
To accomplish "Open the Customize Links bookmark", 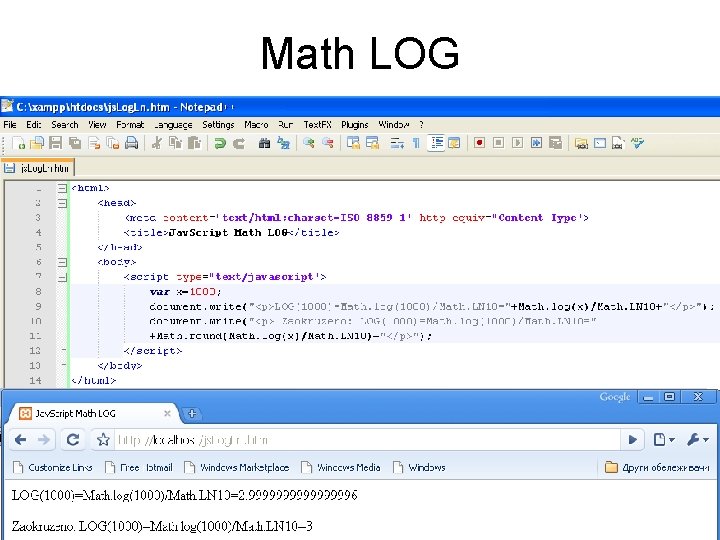I will pos(53,467).
